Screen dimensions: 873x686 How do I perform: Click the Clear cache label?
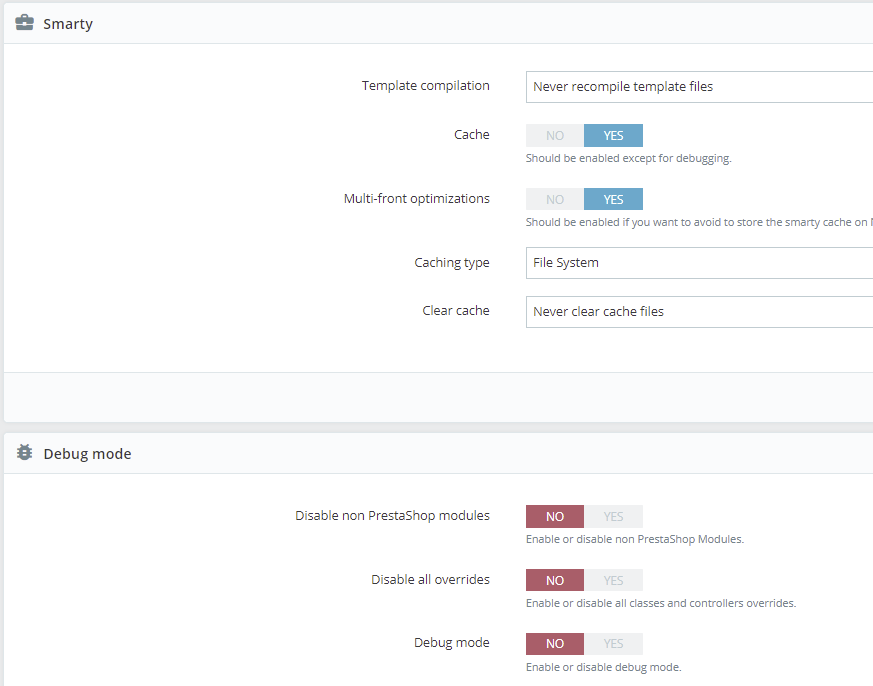pos(456,311)
